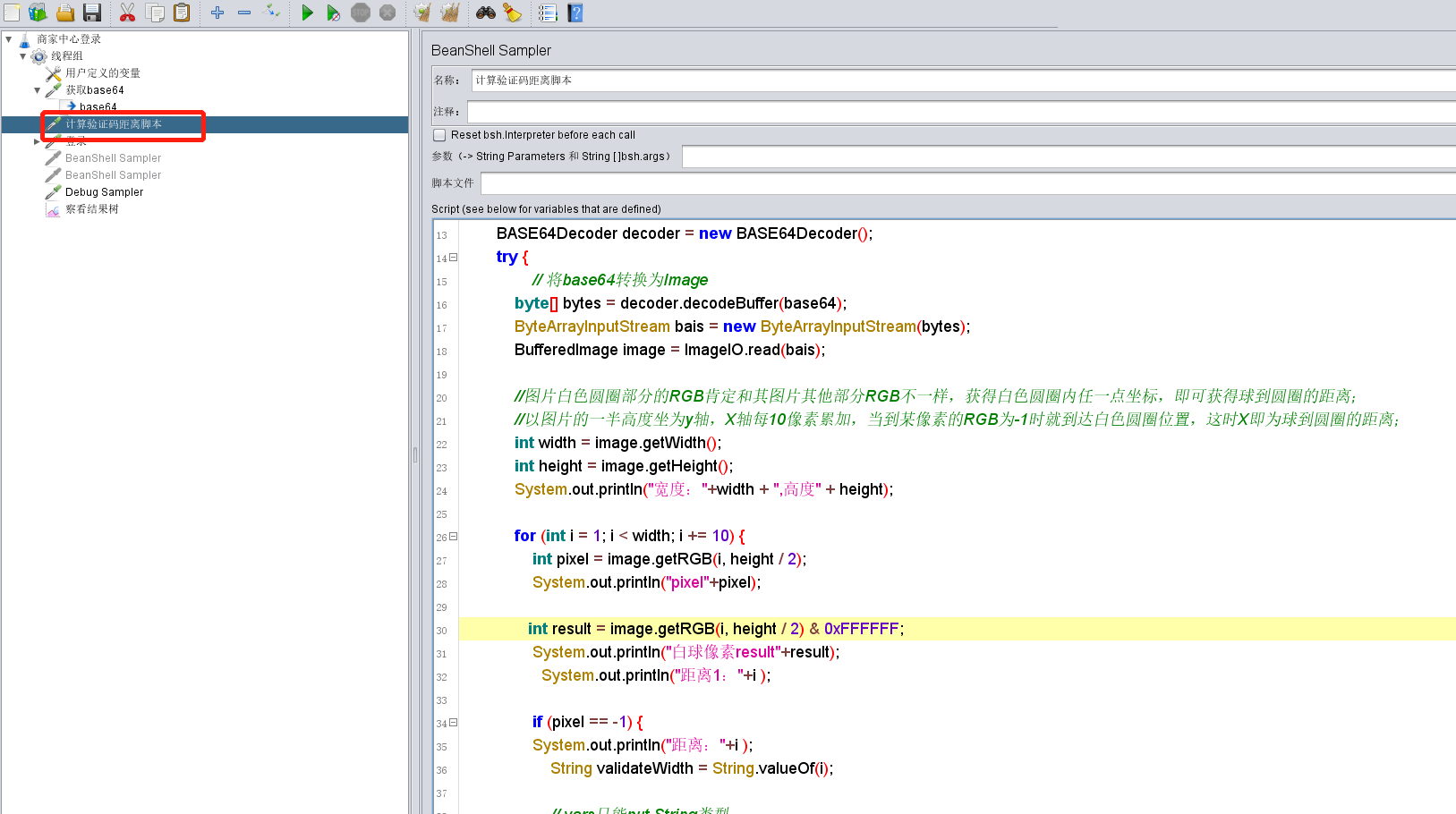Screen dimensions: 1456x814
Task: Select the Debug Sampler tree item
Action: click(x=103, y=191)
